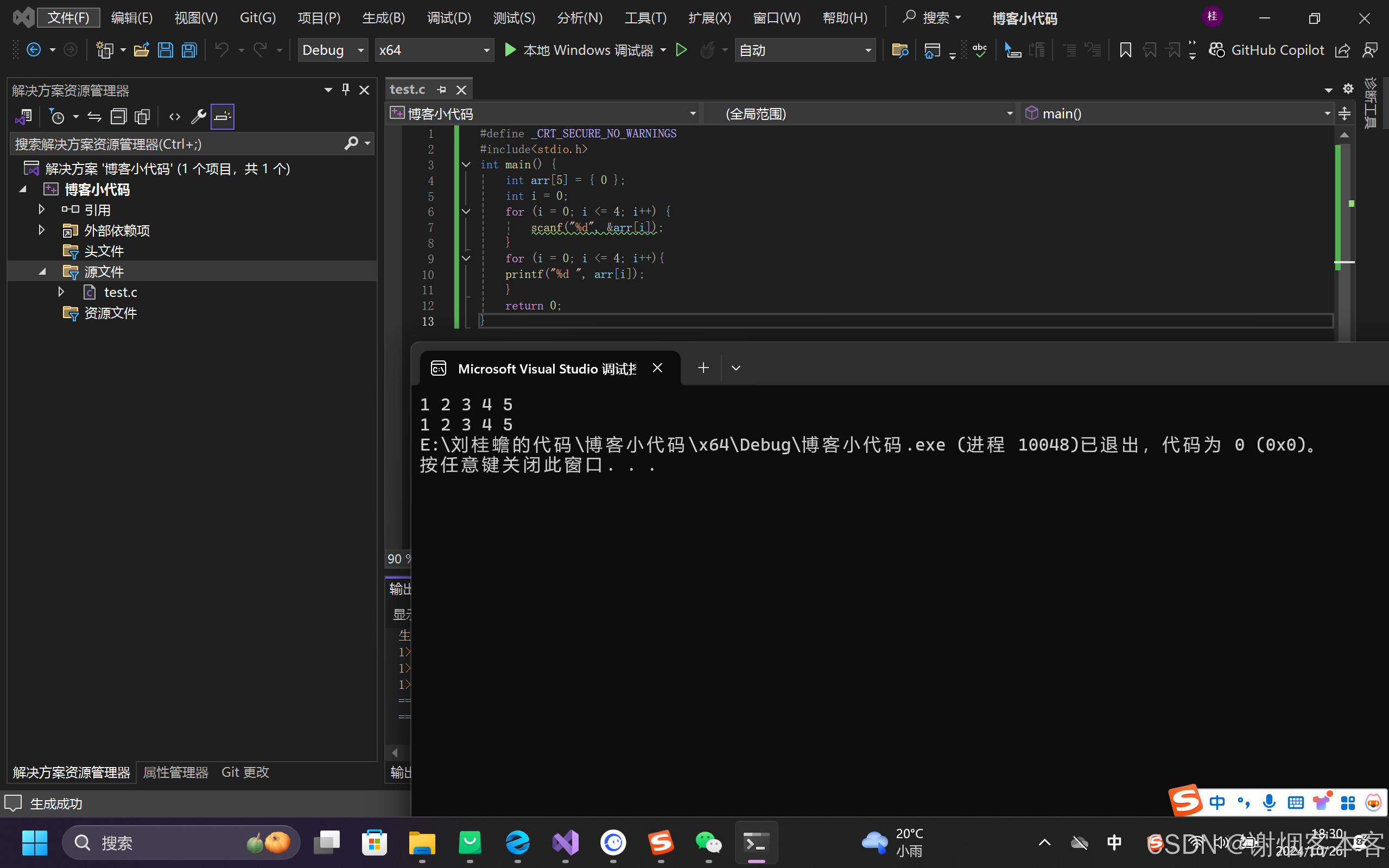Expand the test.c tree node
The width and height of the screenshot is (1389, 868).
(x=61, y=292)
